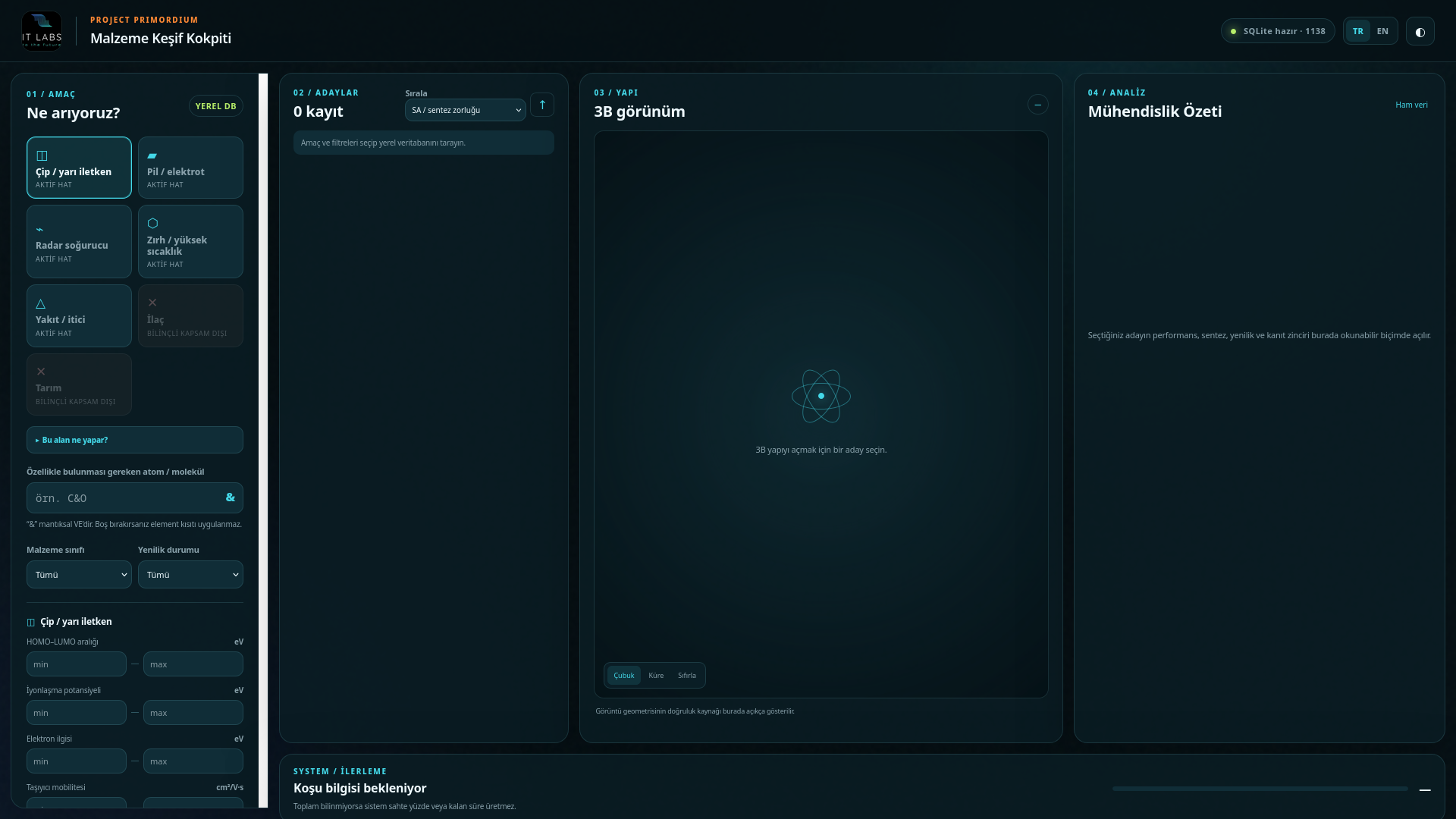Click the ampersand icon in the atom field
This screenshot has height=819, width=1456.
[231, 497]
